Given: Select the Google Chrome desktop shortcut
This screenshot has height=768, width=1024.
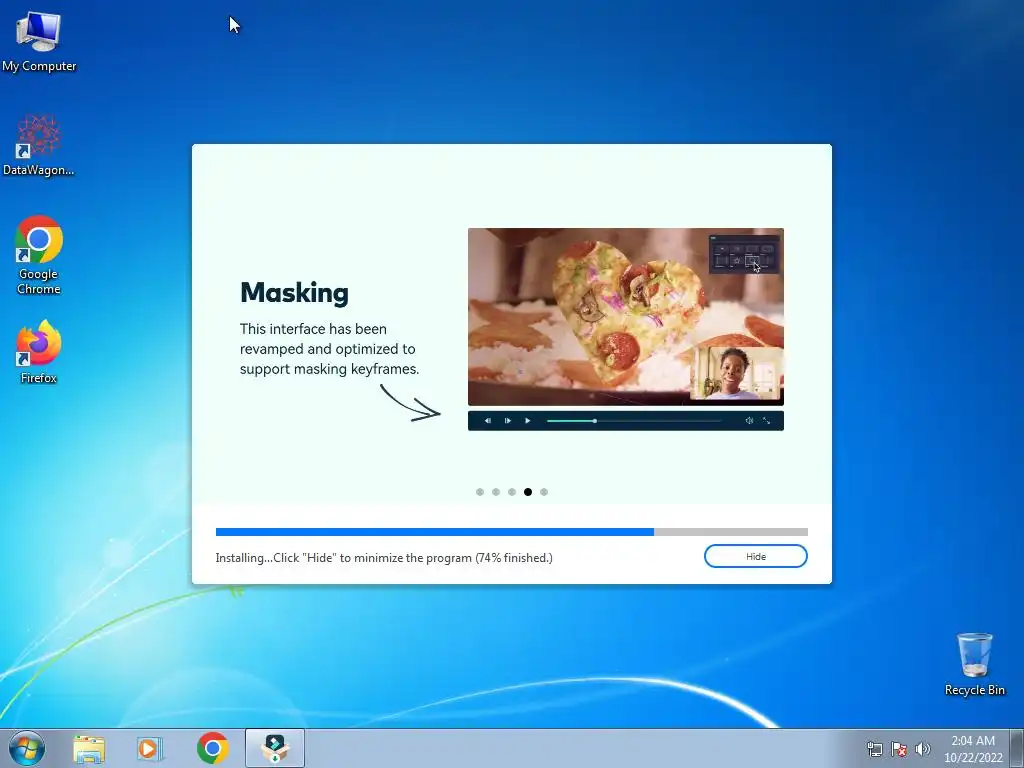Looking at the screenshot, I should (39, 255).
